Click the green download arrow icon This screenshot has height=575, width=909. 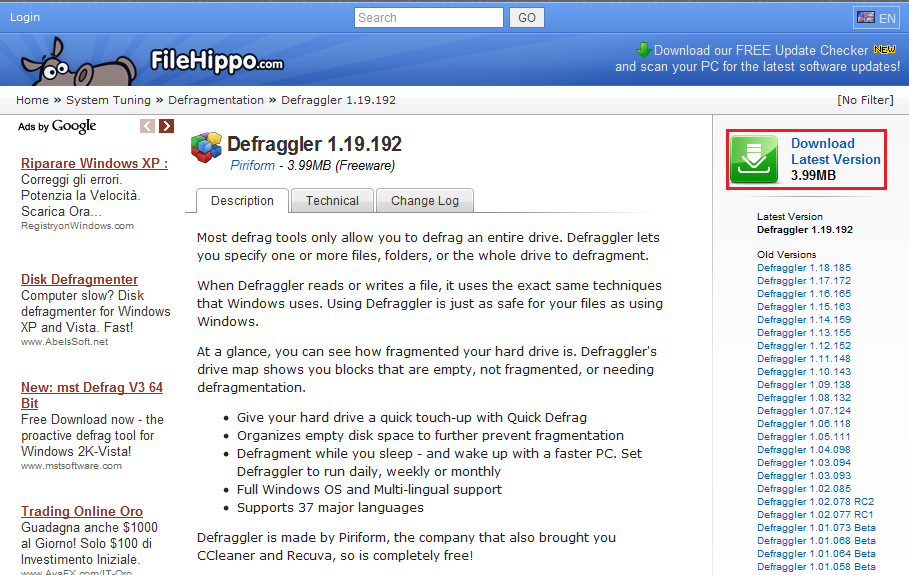click(x=754, y=159)
